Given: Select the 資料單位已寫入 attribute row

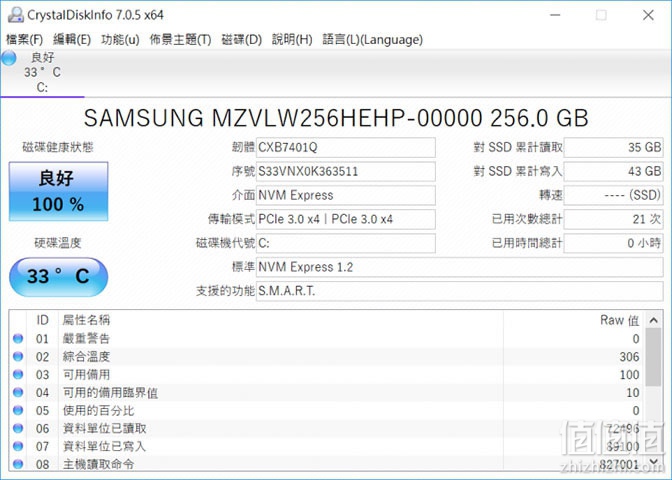Looking at the screenshot, I should tap(327, 447).
